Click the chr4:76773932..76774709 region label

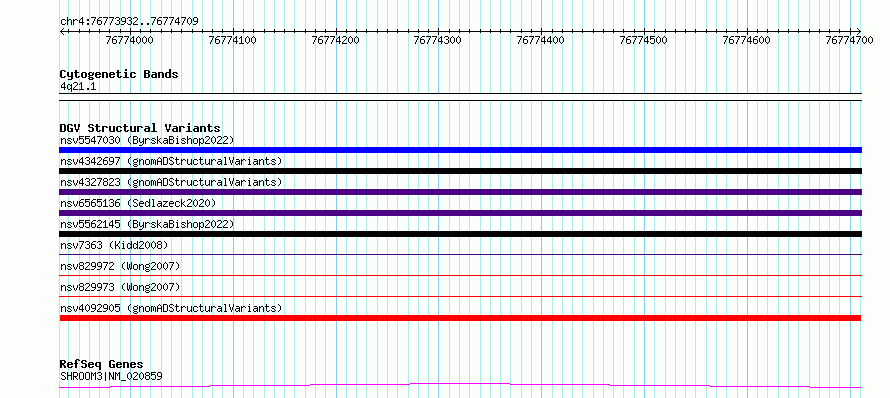[x=129, y=21]
